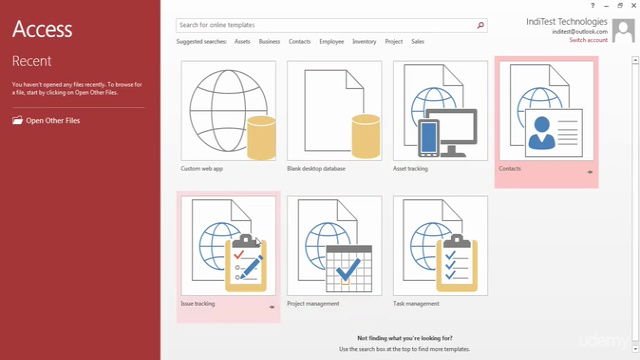640x360 pixels.
Task: Click the inditest@outlook.com email text
Action: click(x=580, y=31)
